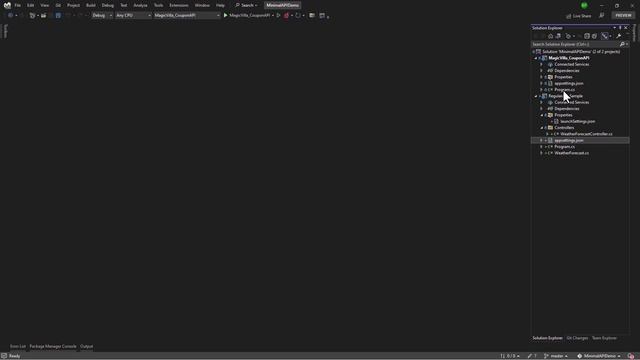
Task: Click the Search button in title bar
Action: tap(246, 5)
